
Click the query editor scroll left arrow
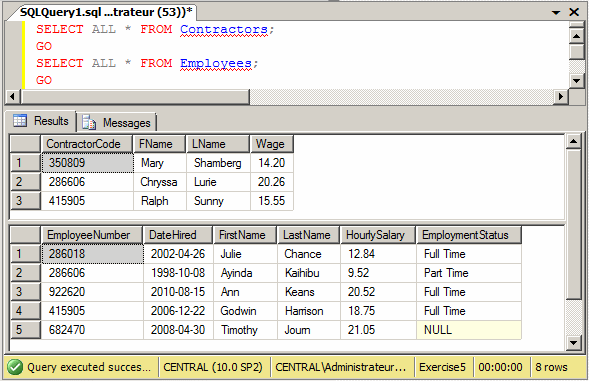pos(12,97)
